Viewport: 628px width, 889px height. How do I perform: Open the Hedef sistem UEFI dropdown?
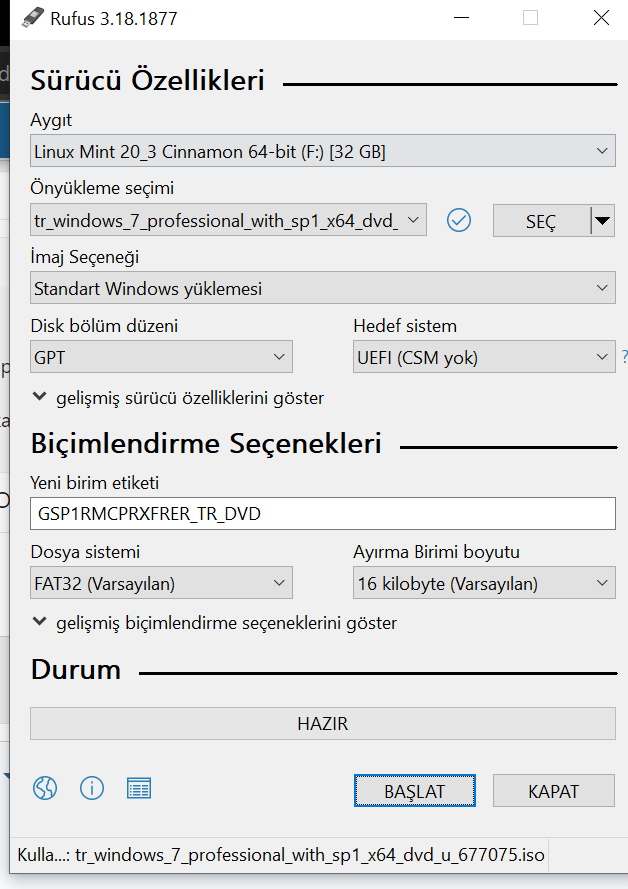click(x=484, y=357)
